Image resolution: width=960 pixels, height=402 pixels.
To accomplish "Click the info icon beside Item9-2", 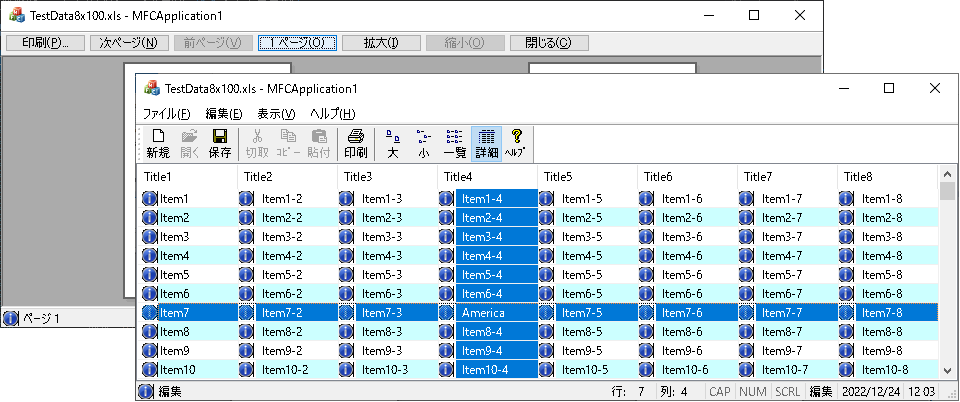I will pyautogui.click(x=246, y=351).
